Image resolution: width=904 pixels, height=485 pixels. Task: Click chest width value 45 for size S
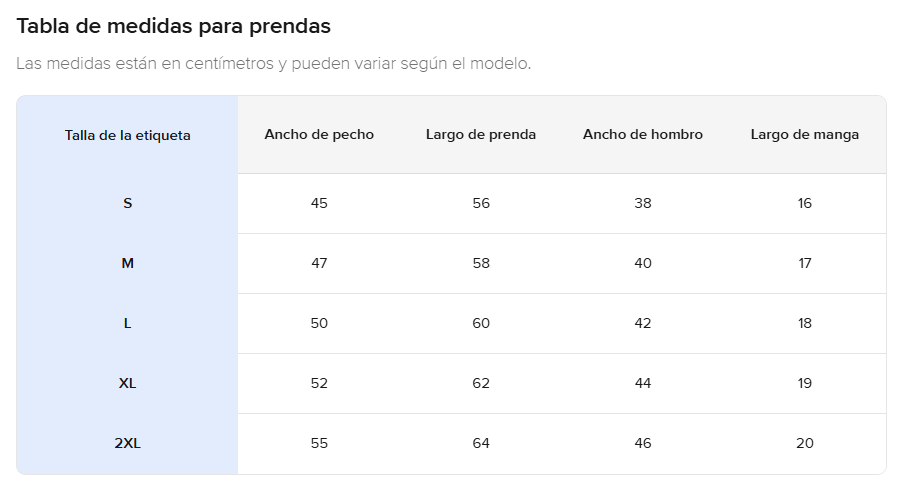tap(319, 203)
